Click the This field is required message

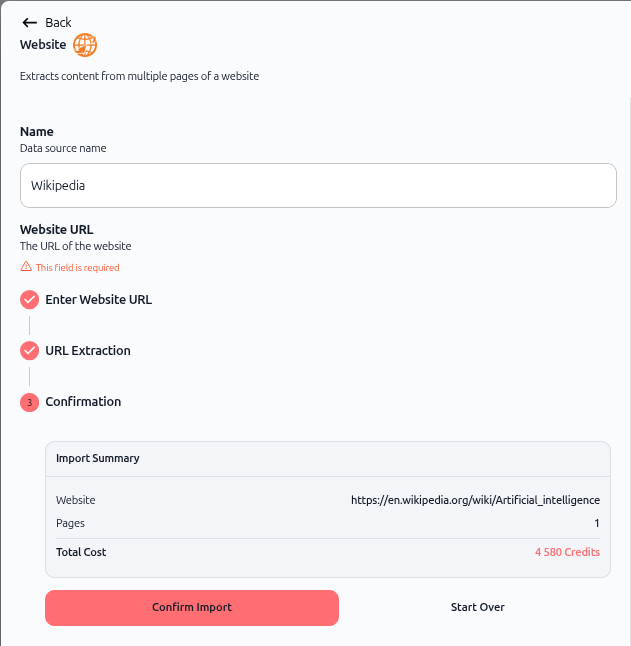[x=77, y=267]
